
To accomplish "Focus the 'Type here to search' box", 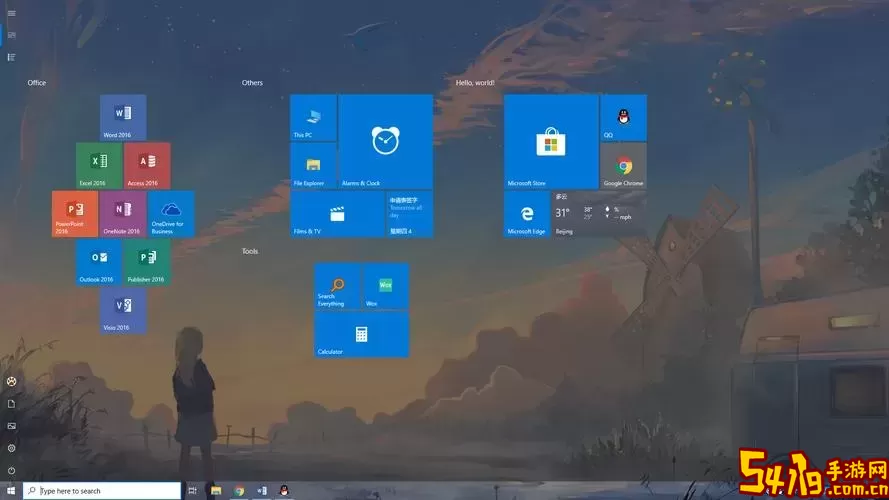I will pos(102,490).
